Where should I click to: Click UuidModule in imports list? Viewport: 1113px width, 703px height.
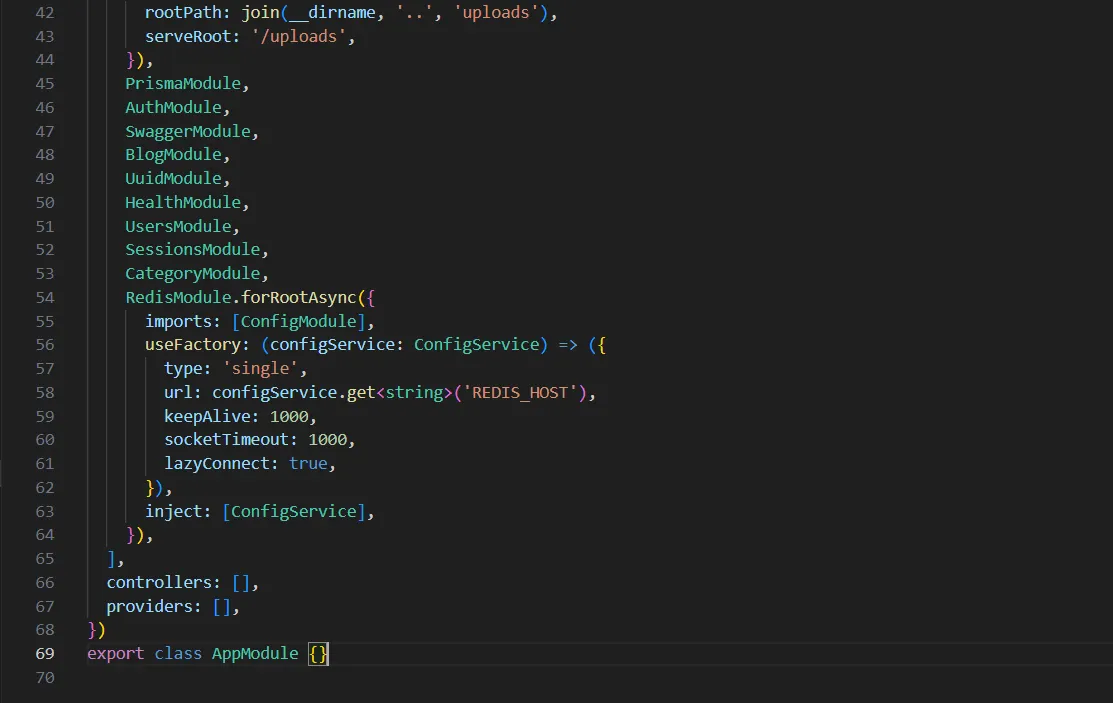[173, 178]
